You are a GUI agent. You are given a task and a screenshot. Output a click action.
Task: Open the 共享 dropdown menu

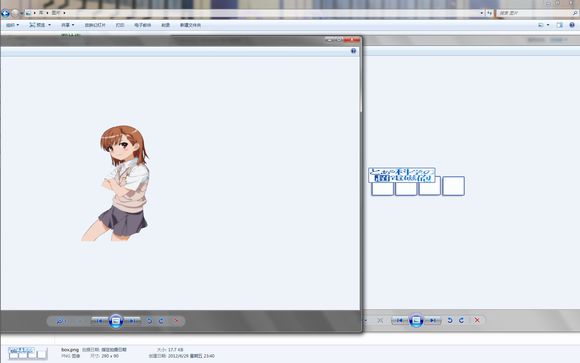(68, 25)
